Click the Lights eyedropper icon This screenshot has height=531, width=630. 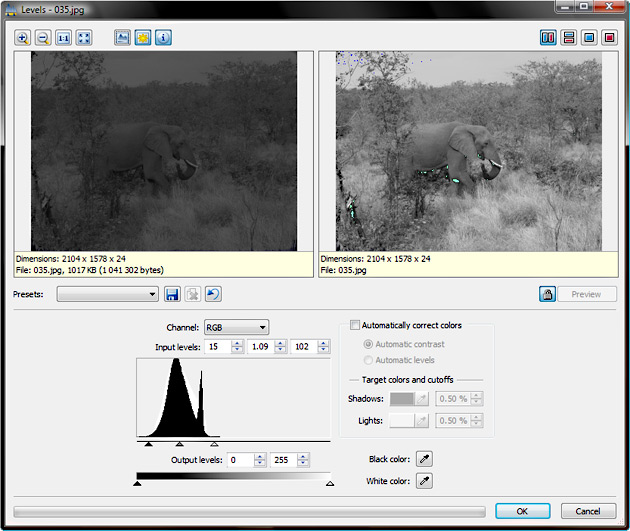tap(421, 421)
